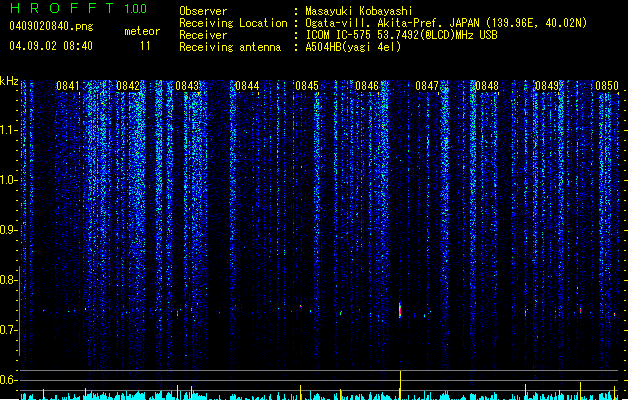The width and height of the screenshot is (629, 400).
Task: Click the 0.9 frequency axis label
Action: (x=9, y=230)
